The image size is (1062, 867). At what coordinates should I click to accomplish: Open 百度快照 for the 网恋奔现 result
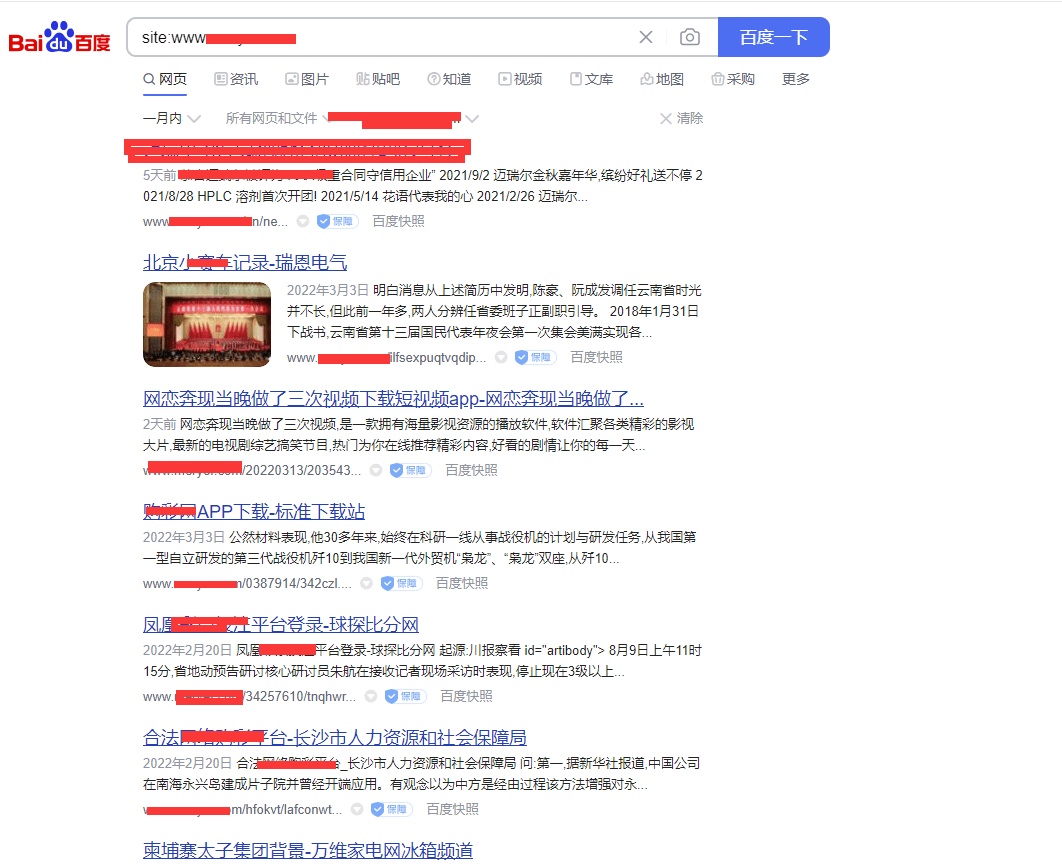click(471, 470)
